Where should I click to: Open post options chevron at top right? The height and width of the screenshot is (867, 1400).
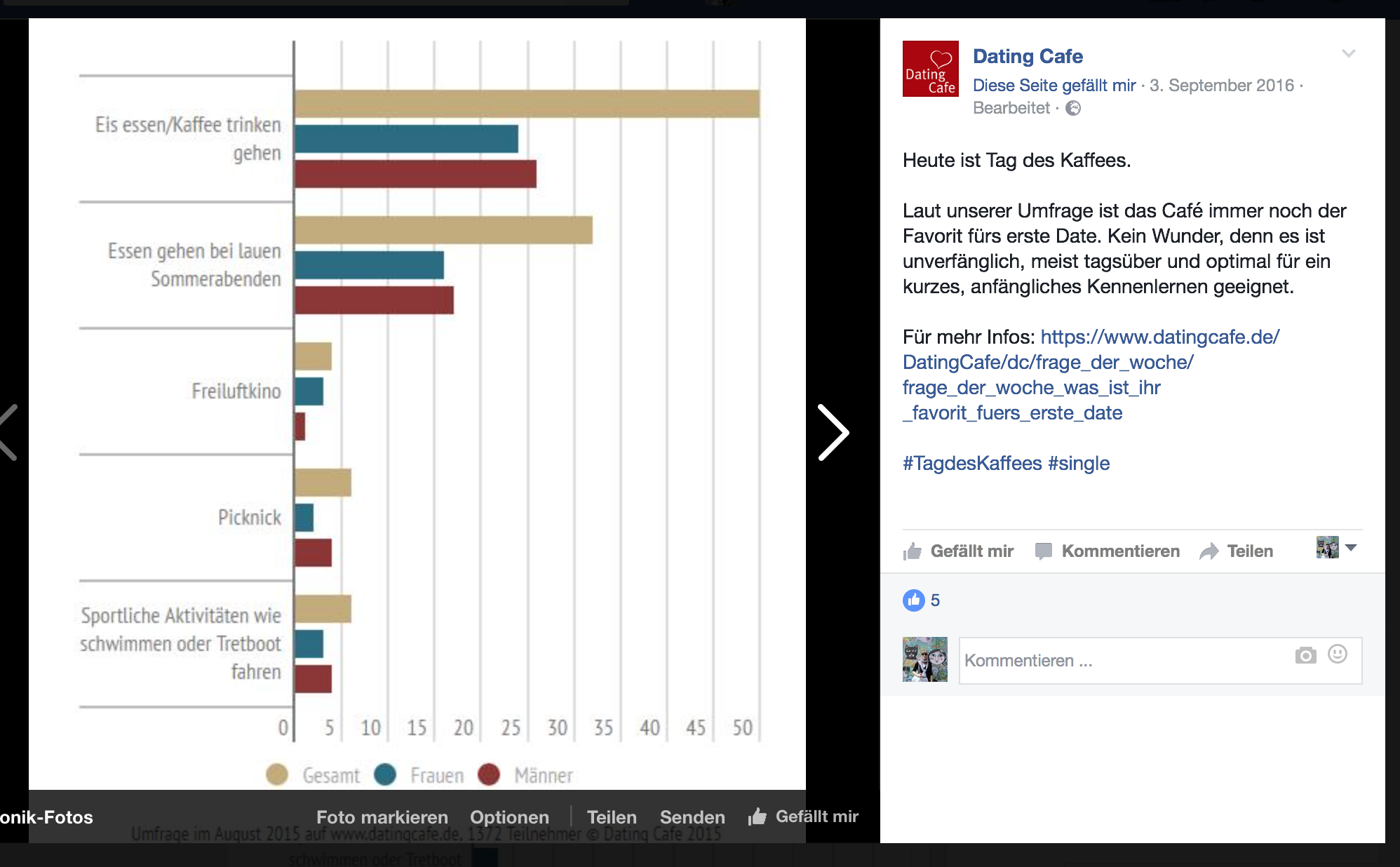coord(1348,53)
